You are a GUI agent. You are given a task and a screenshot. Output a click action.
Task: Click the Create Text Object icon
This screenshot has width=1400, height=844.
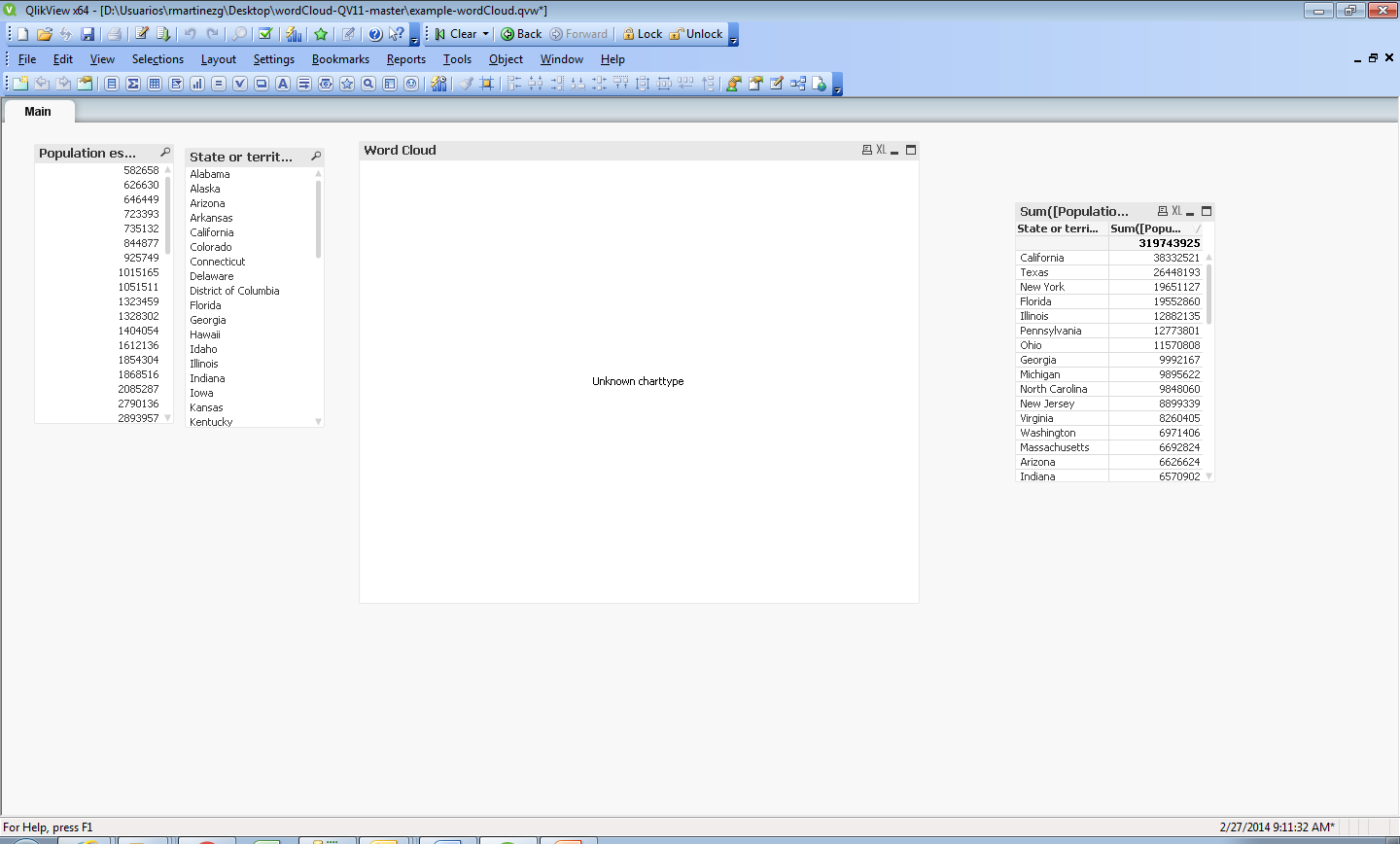tap(283, 84)
